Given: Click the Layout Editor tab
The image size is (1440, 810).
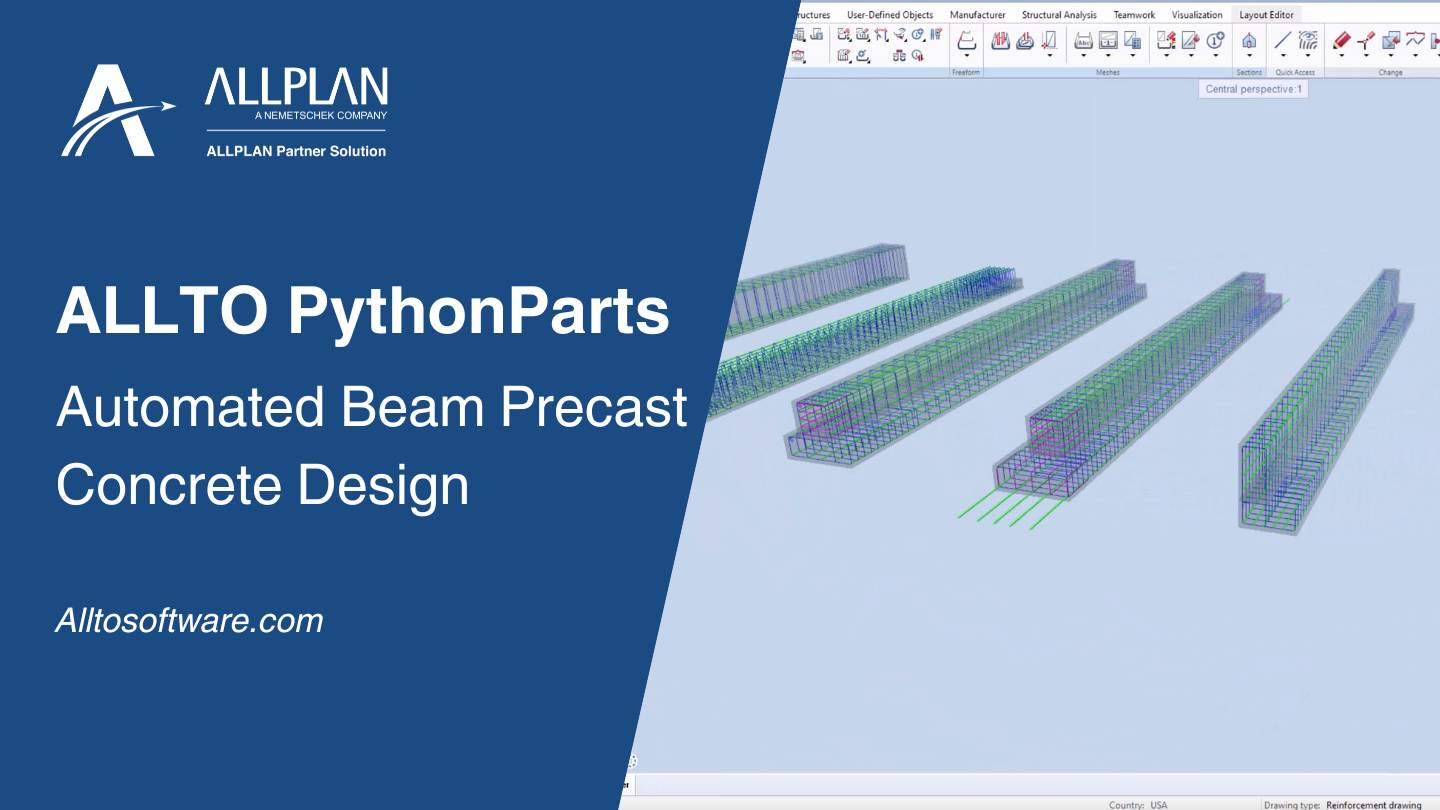Looking at the screenshot, I should click(x=1266, y=14).
